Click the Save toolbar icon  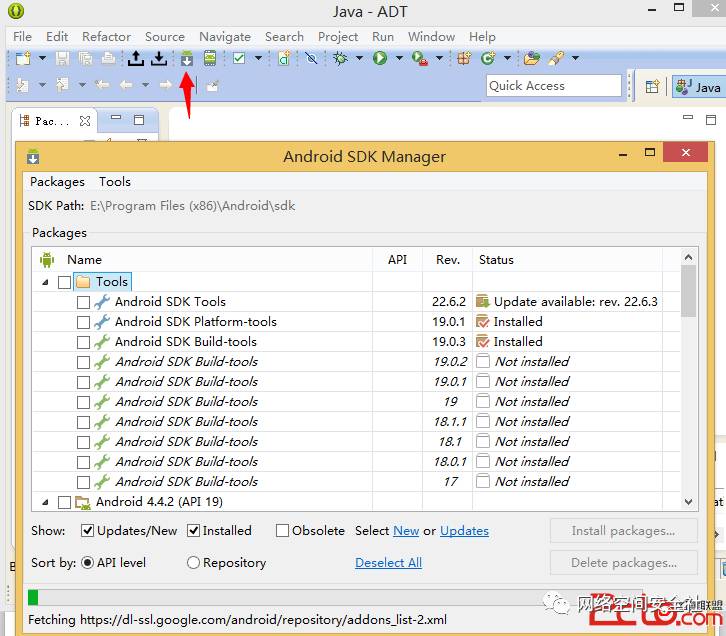63,58
